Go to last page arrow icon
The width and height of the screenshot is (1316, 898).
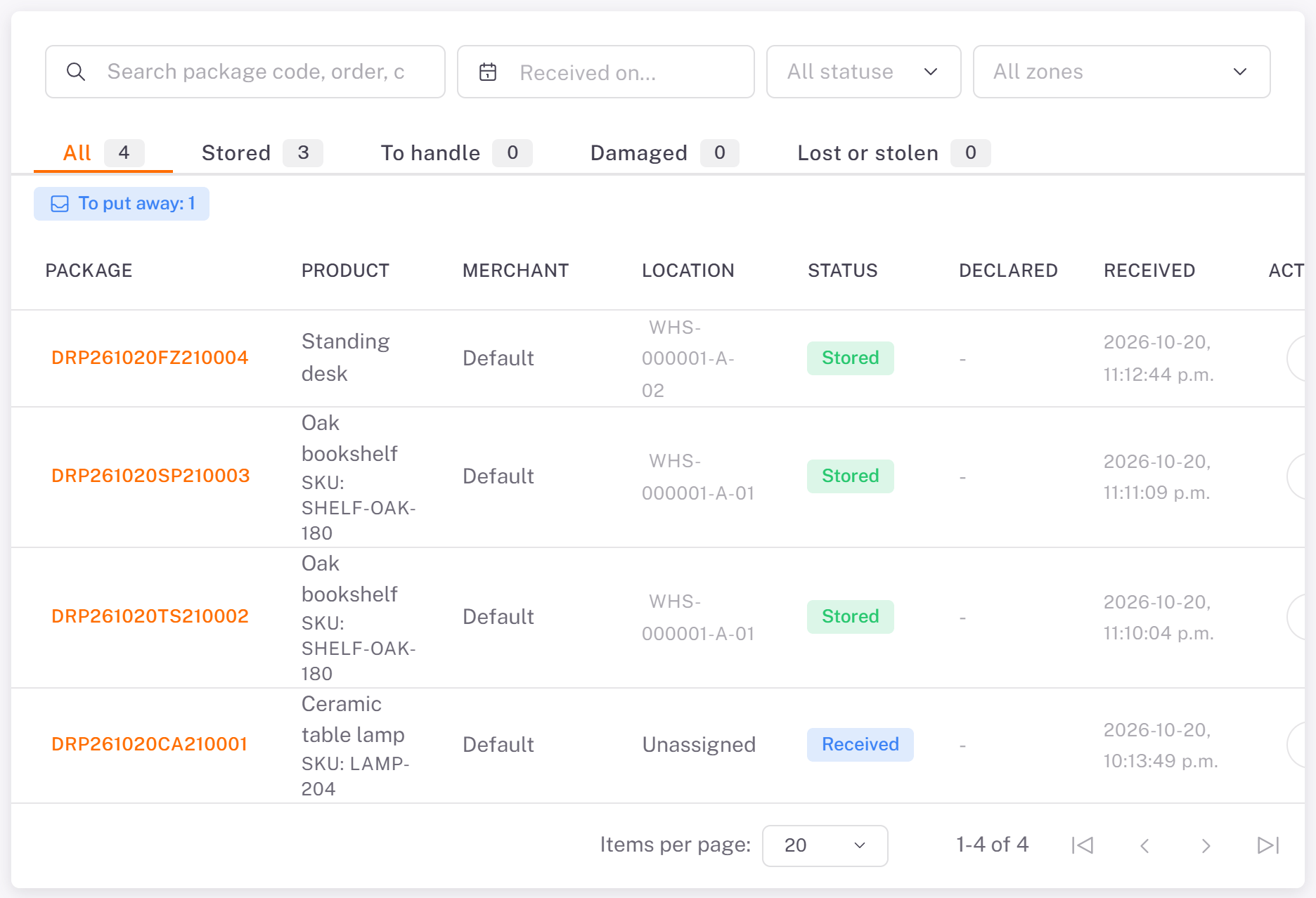tap(1268, 845)
